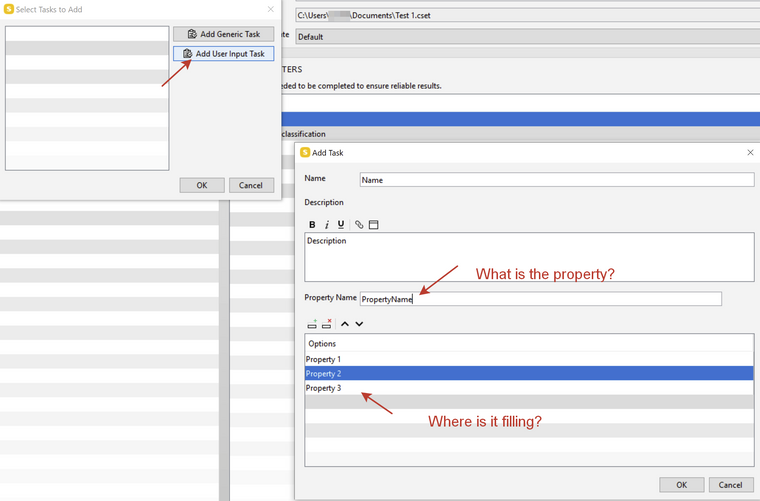The width and height of the screenshot is (760, 501).
Task: Click the Options column header
Action: (529, 344)
